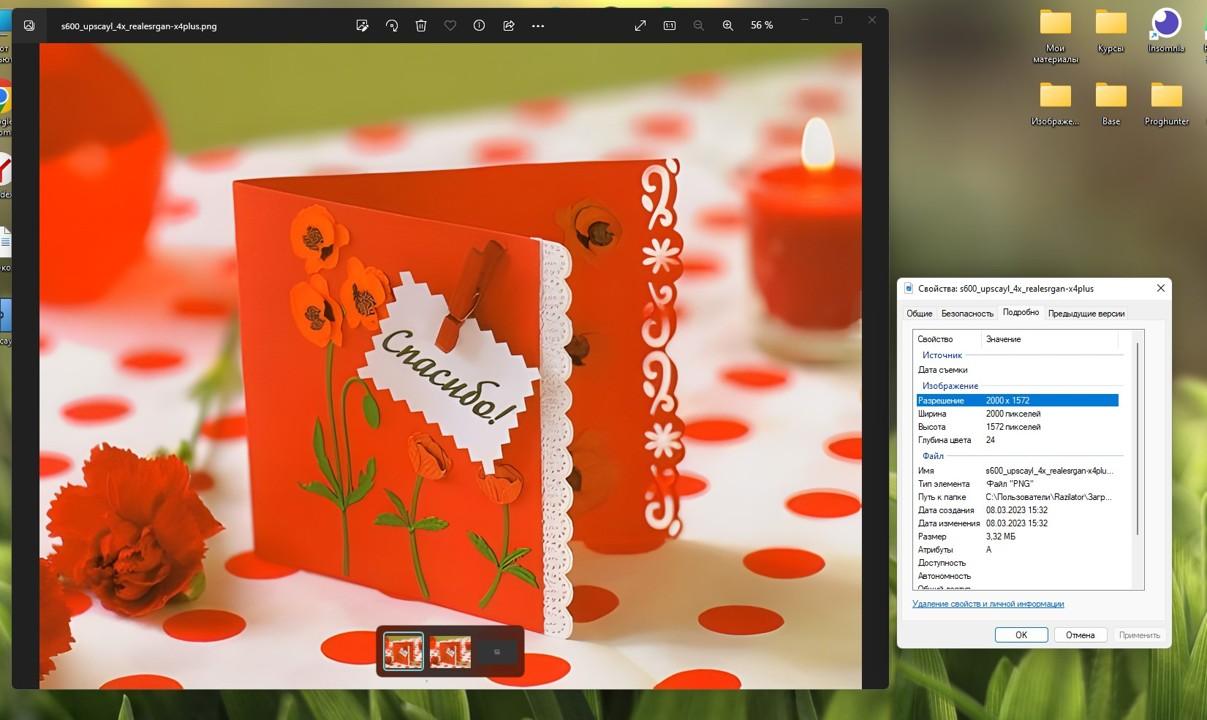1207x720 pixels.
Task: Select the Автономность property row
Action: (x=1017, y=576)
